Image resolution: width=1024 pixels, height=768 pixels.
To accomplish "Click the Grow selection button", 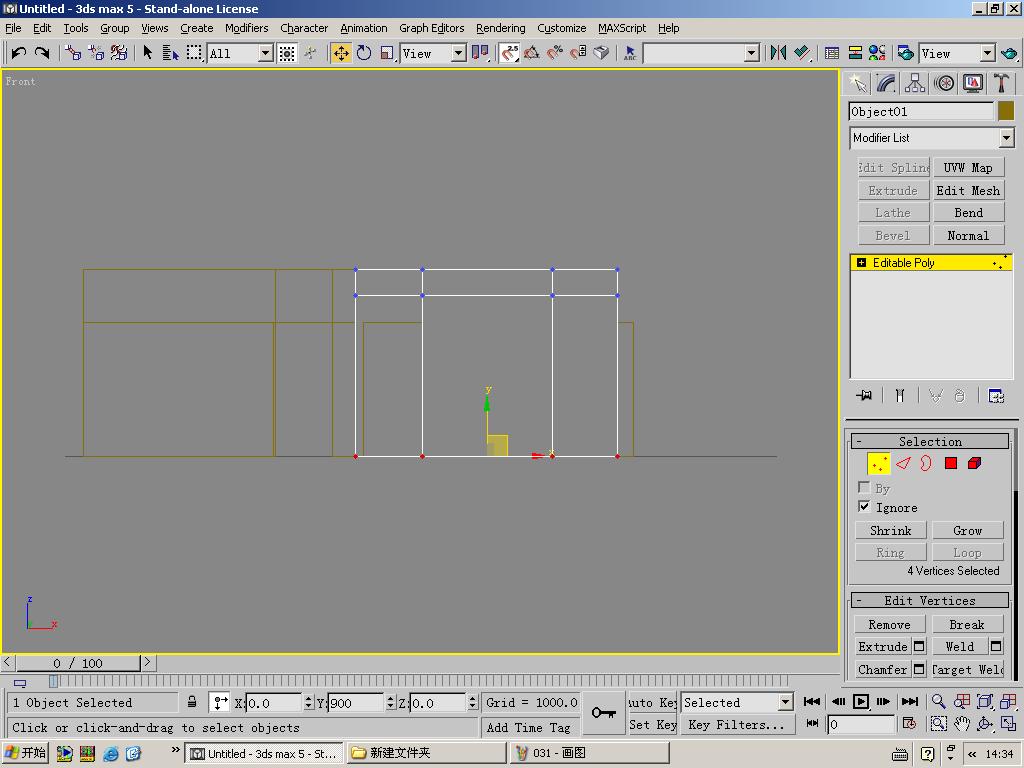I will click(x=967, y=530).
